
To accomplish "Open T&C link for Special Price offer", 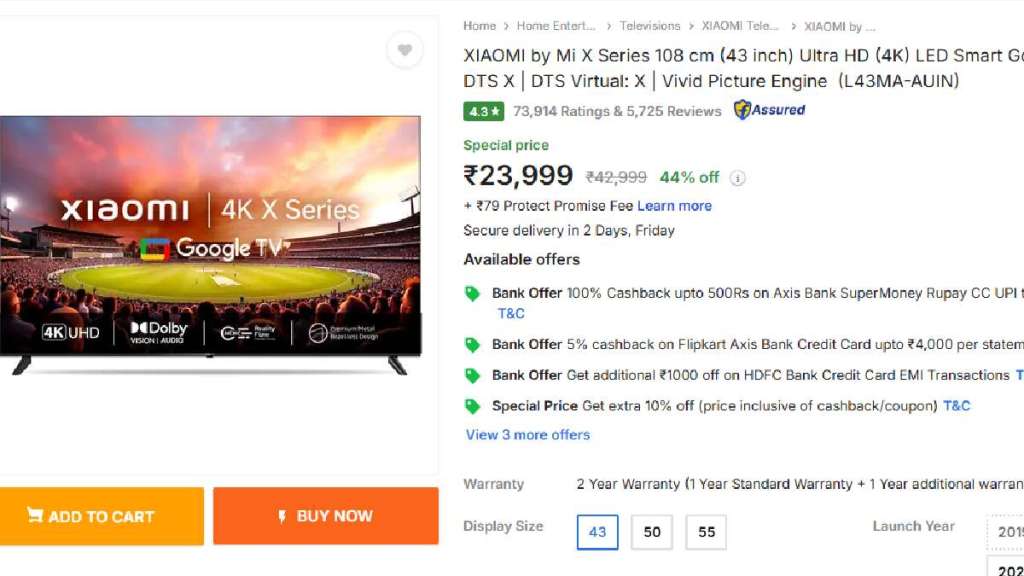I will 957,406.
